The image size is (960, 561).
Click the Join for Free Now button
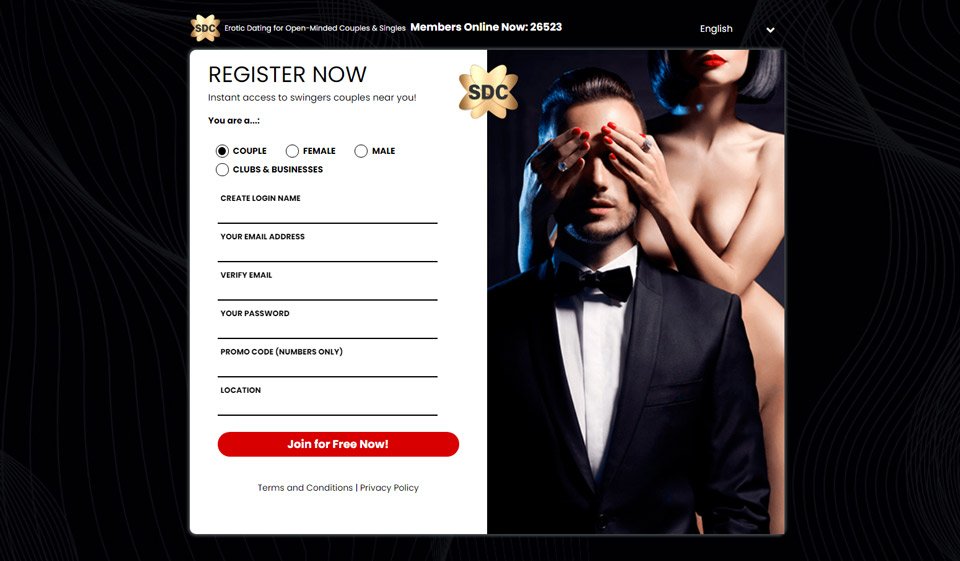point(338,444)
